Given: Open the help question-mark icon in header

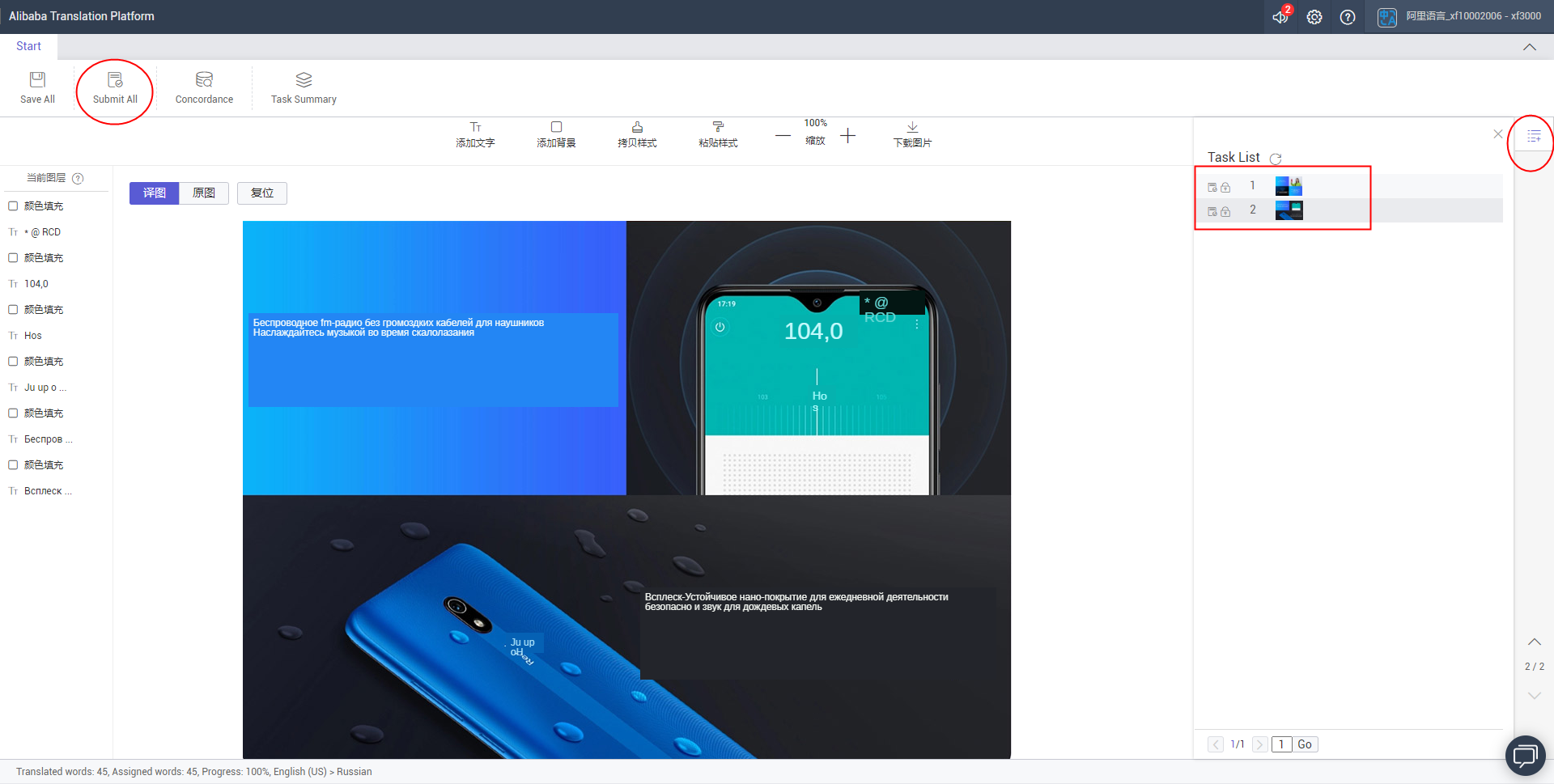Looking at the screenshot, I should 1348,17.
